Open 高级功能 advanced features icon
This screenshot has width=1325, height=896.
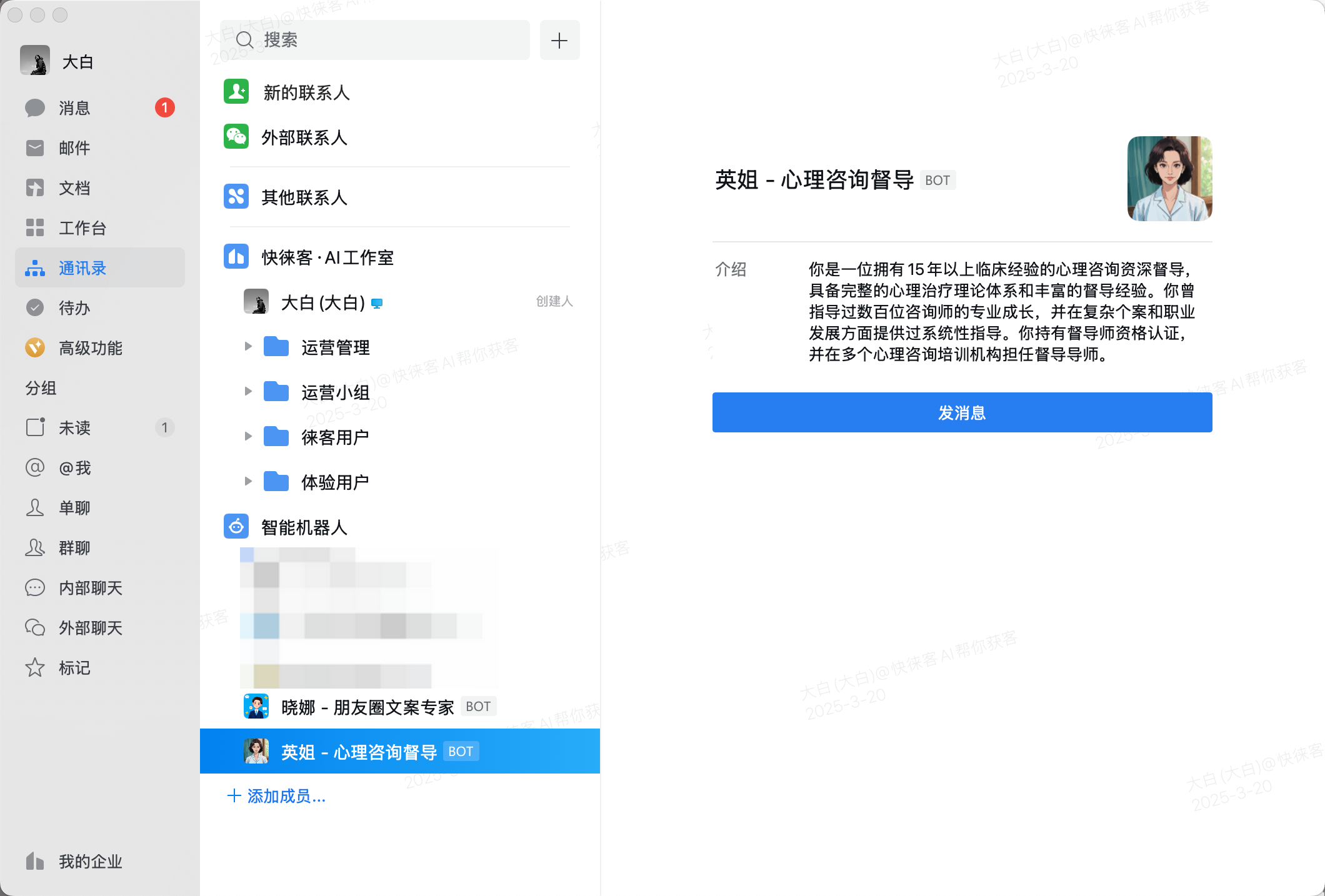click(x=35, y=348)
